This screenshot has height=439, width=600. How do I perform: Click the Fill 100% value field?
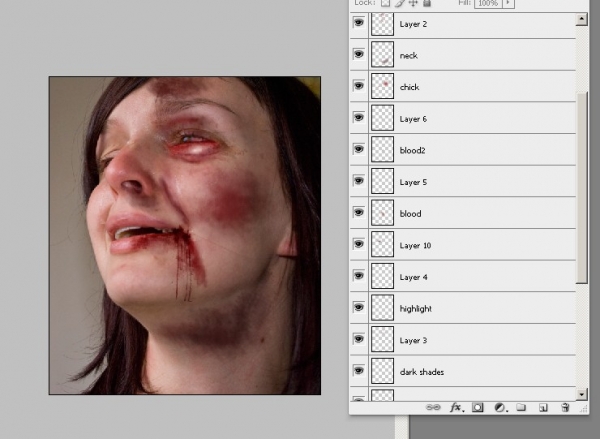tap(488, 3)
